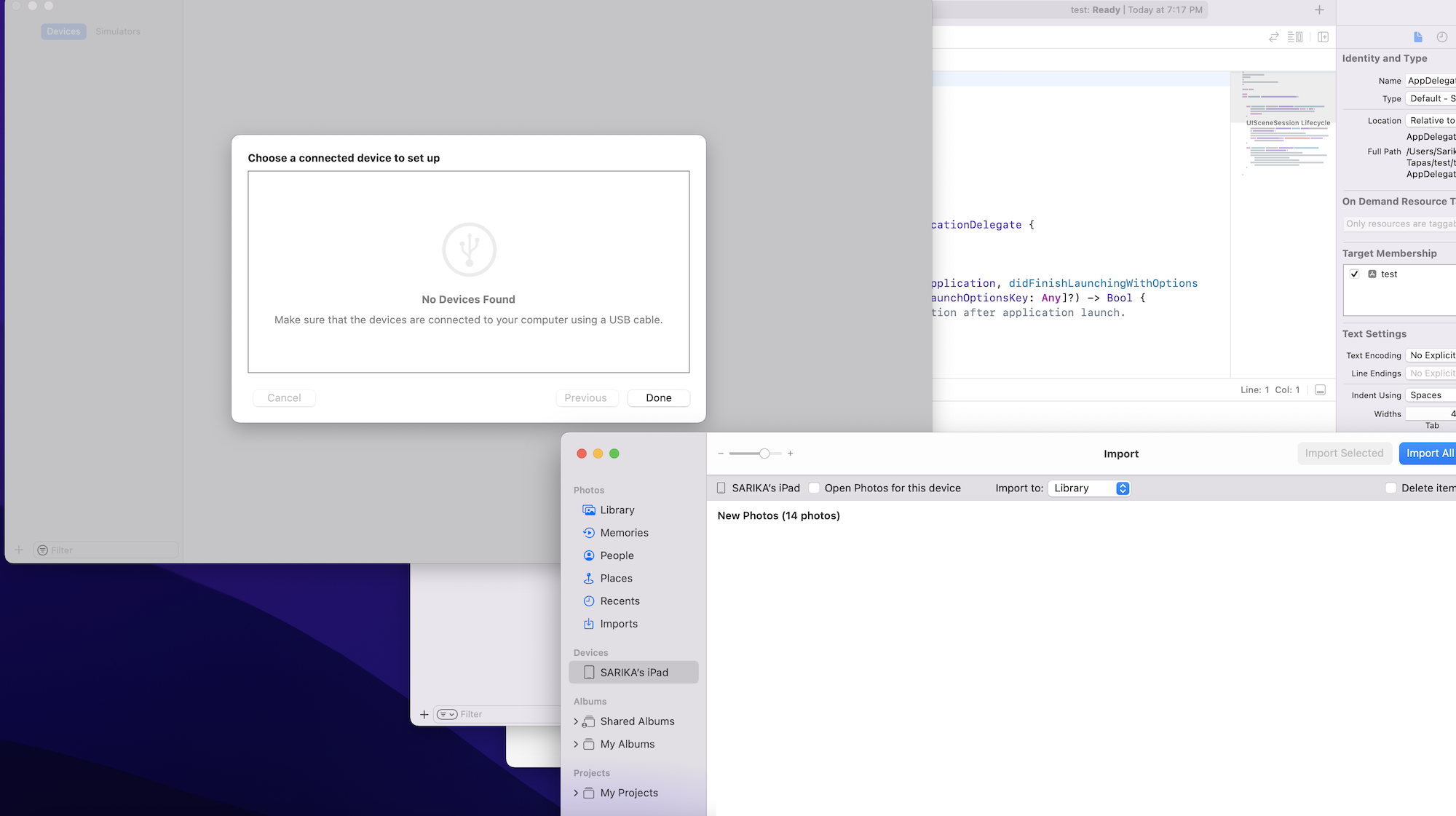
Task: Expand My Projects
Action: pyautogui.click(x=576, y=793)
